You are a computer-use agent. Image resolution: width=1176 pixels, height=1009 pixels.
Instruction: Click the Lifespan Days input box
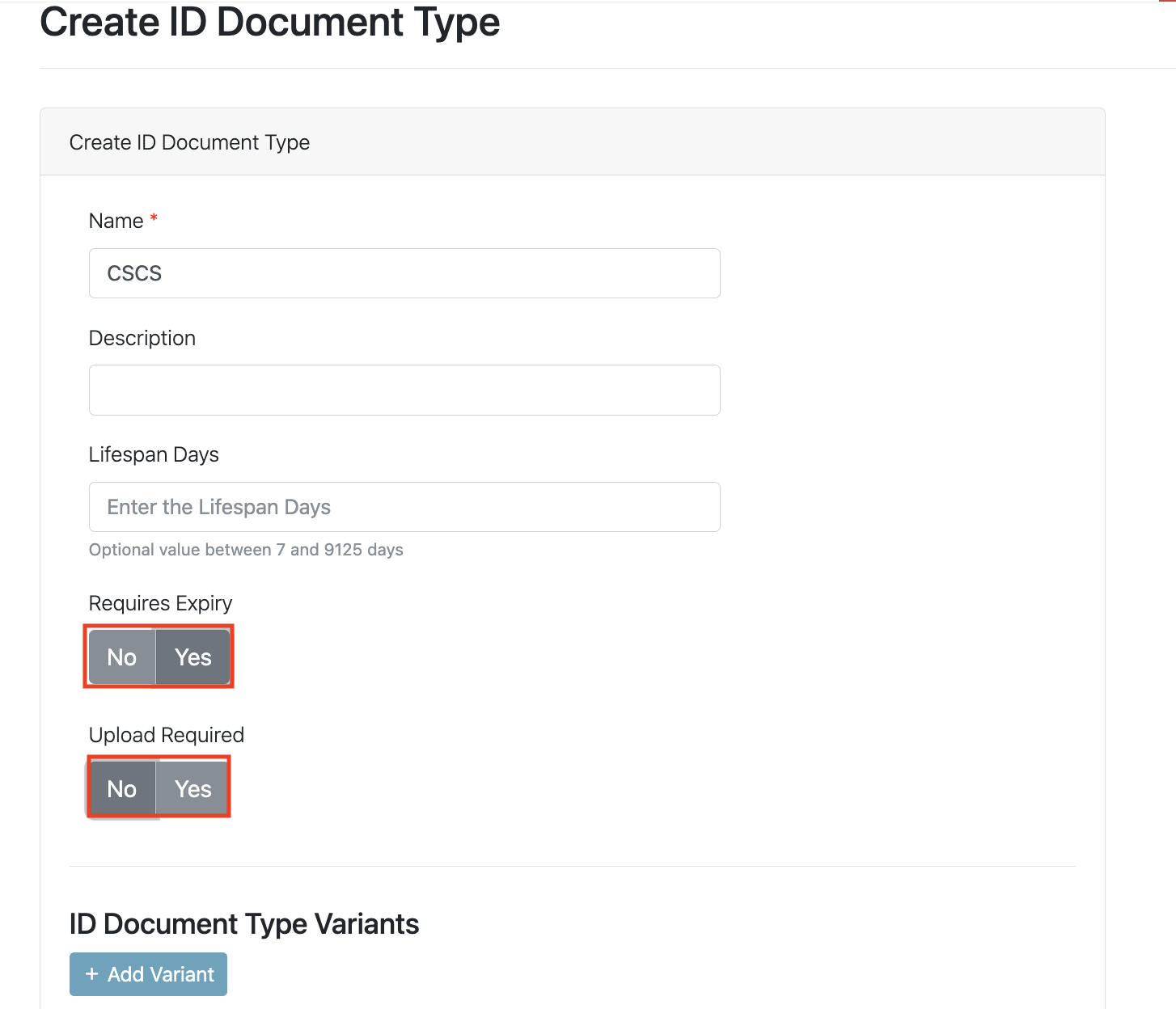[x=404, y=507]
